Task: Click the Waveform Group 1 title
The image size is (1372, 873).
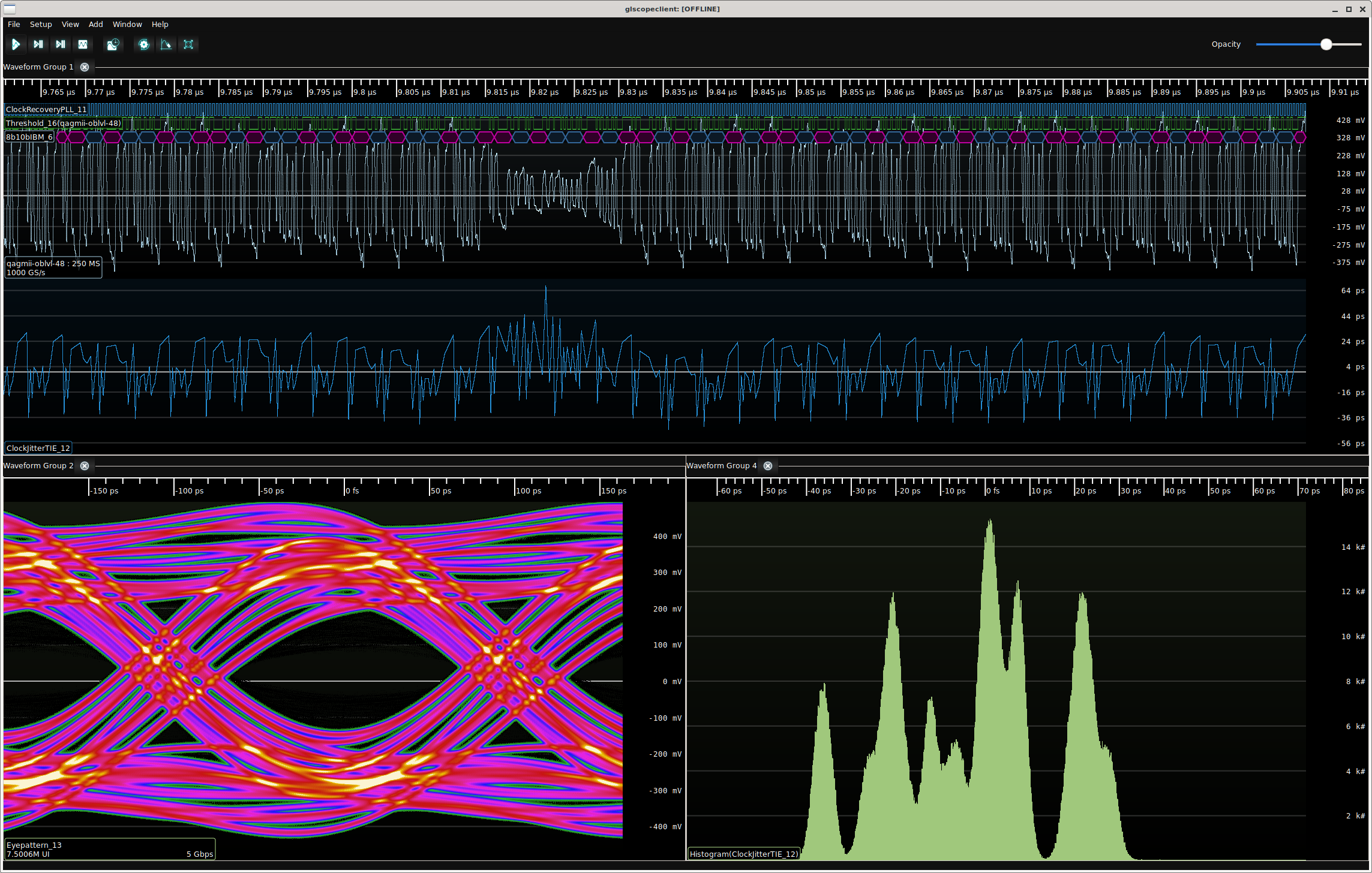Action: click(38, 67)
